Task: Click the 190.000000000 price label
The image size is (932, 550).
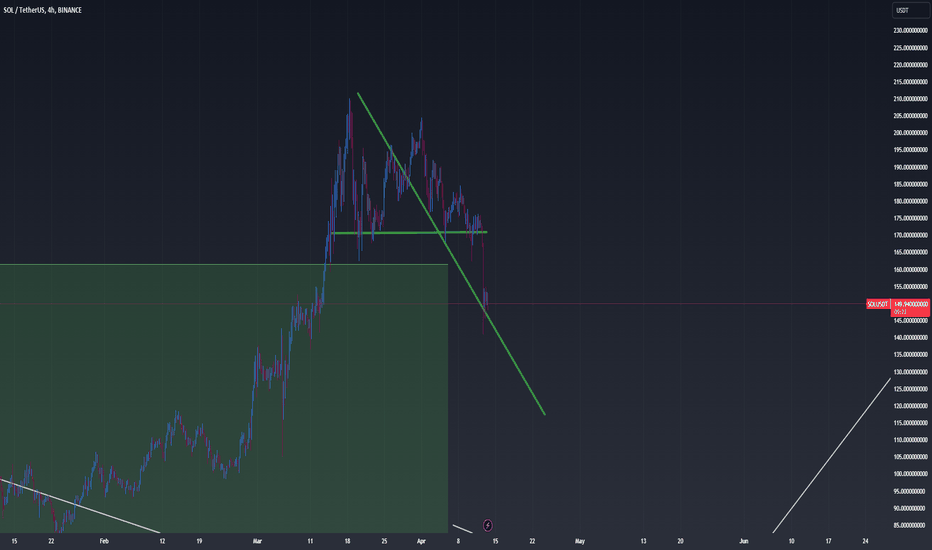Action: (911, 167)
